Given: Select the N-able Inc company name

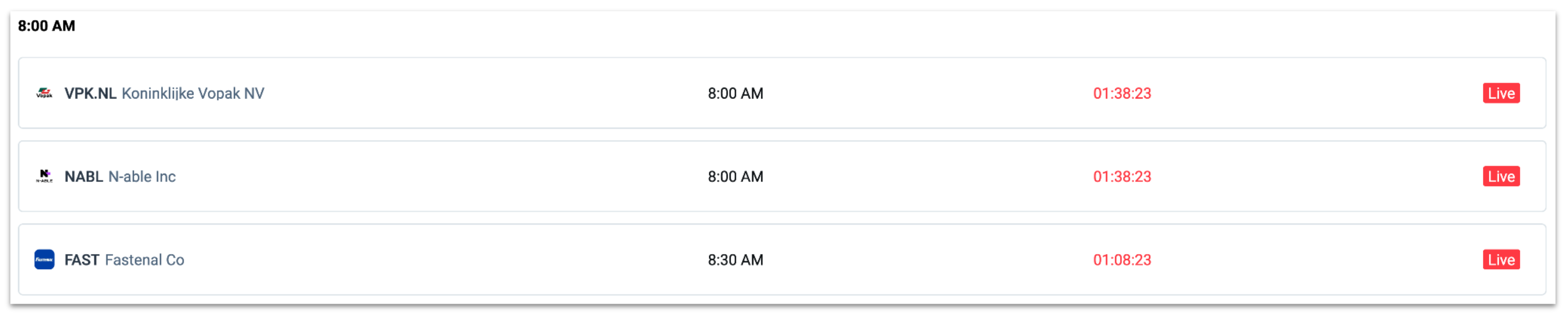Looking at the screenshot, I should [142, 177].
